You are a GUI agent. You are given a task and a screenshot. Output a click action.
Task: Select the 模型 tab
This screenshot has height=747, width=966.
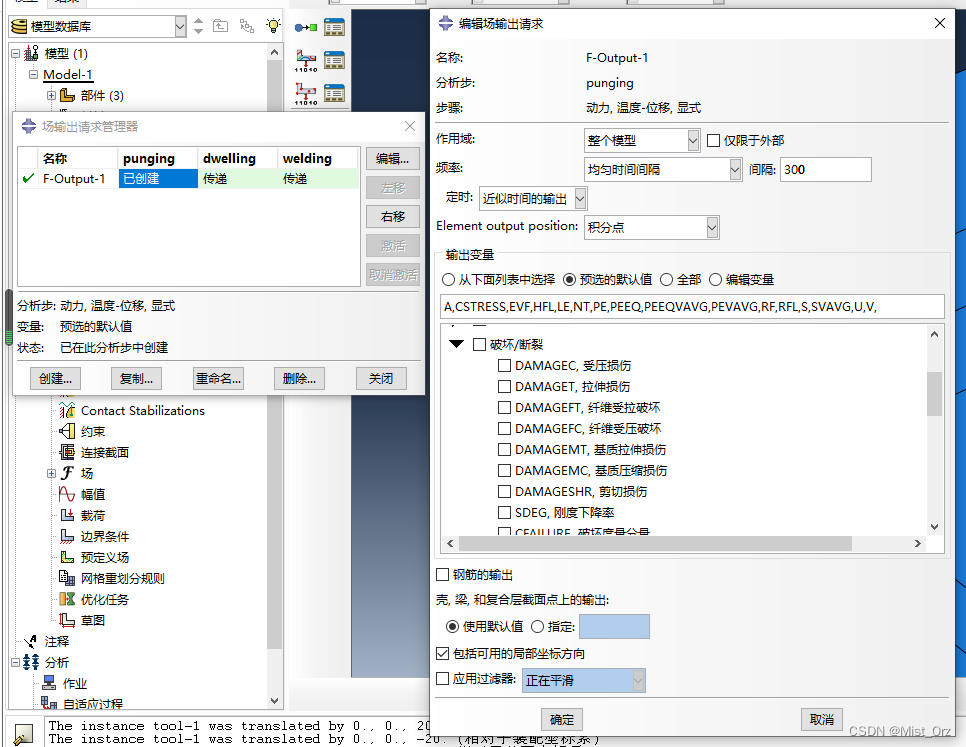pyautogui.click(x=28, y=3)
